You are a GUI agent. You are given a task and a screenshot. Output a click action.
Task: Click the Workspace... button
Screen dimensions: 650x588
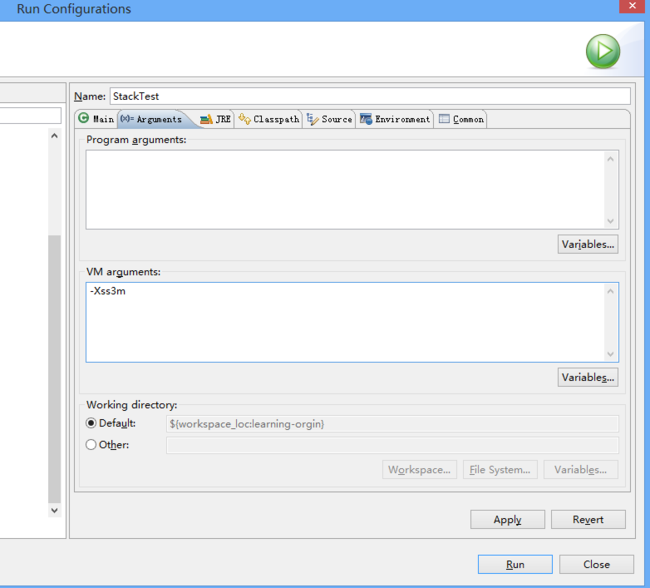tap(419, 469)
